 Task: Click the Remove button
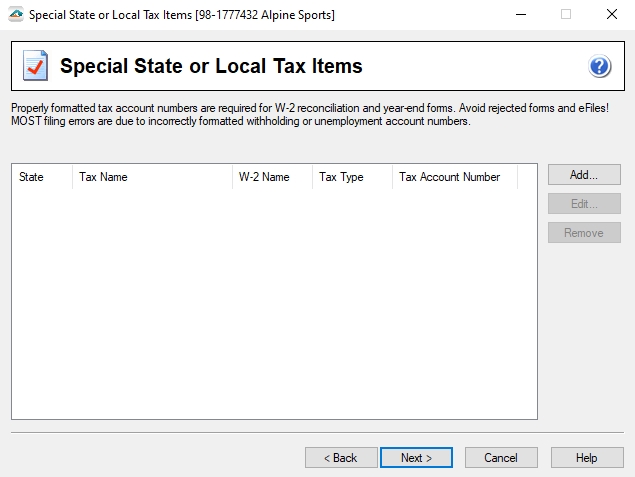[x=584, y=233]
